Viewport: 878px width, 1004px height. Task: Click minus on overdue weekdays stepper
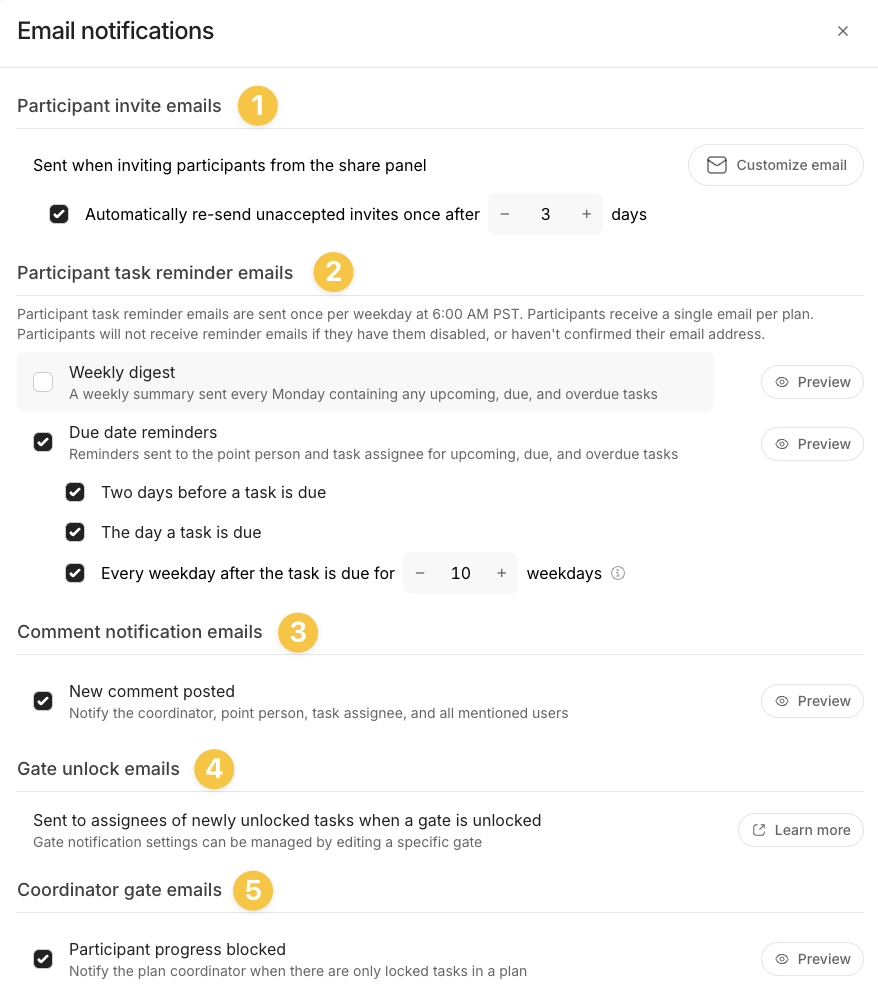tap(420, 573)
